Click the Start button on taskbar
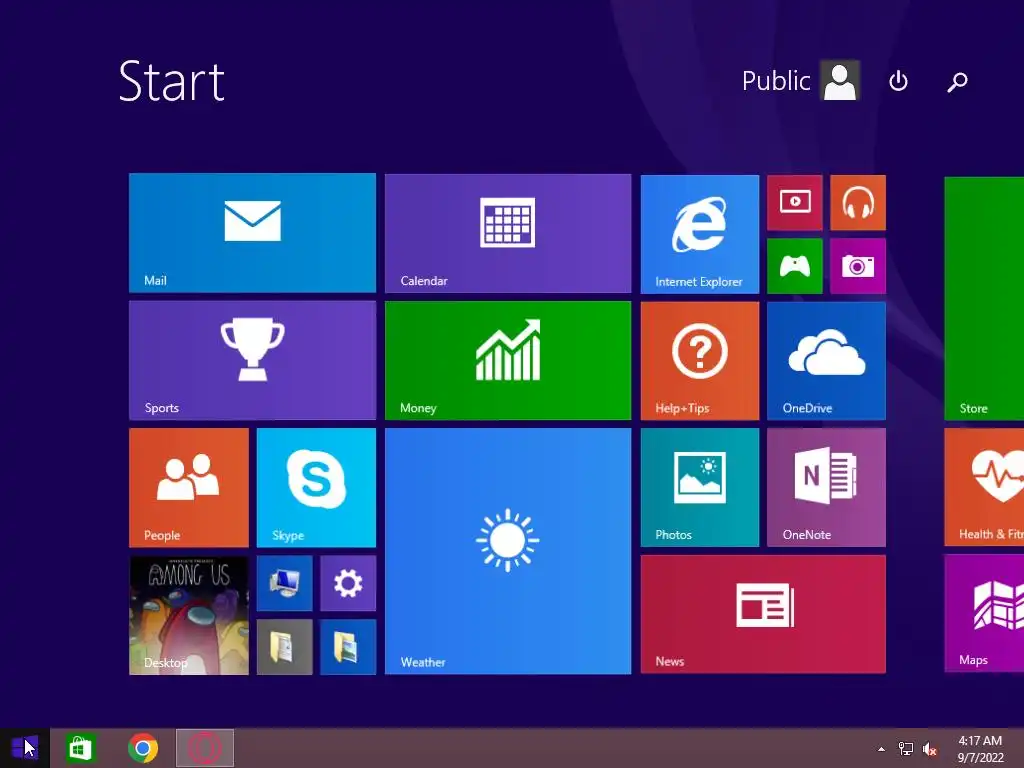The width and height of the screenshot is (1024, 768). coord(25,748)
